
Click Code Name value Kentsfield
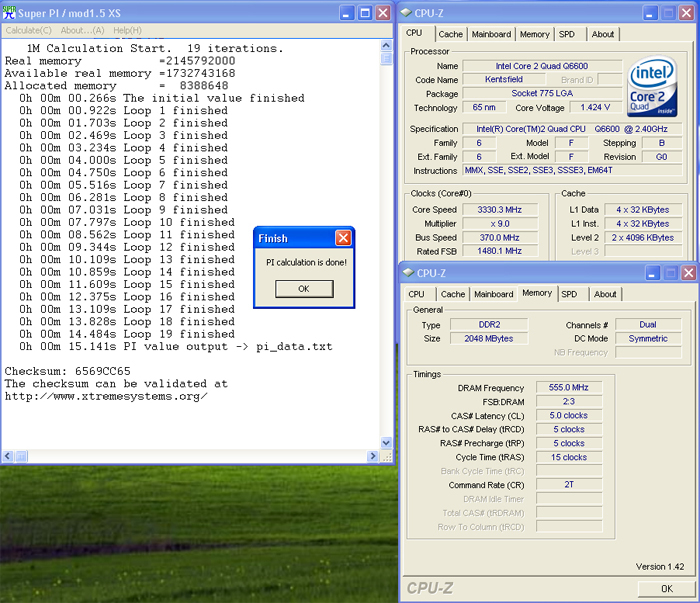tap(504, 79)
